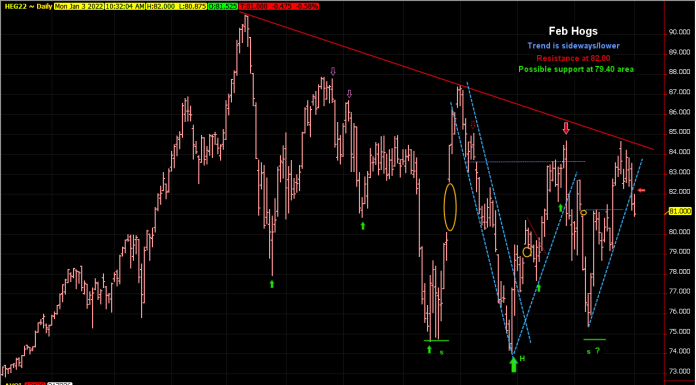
Task: Click the 85.000 price axis label
Action: [x=680, y=132]
